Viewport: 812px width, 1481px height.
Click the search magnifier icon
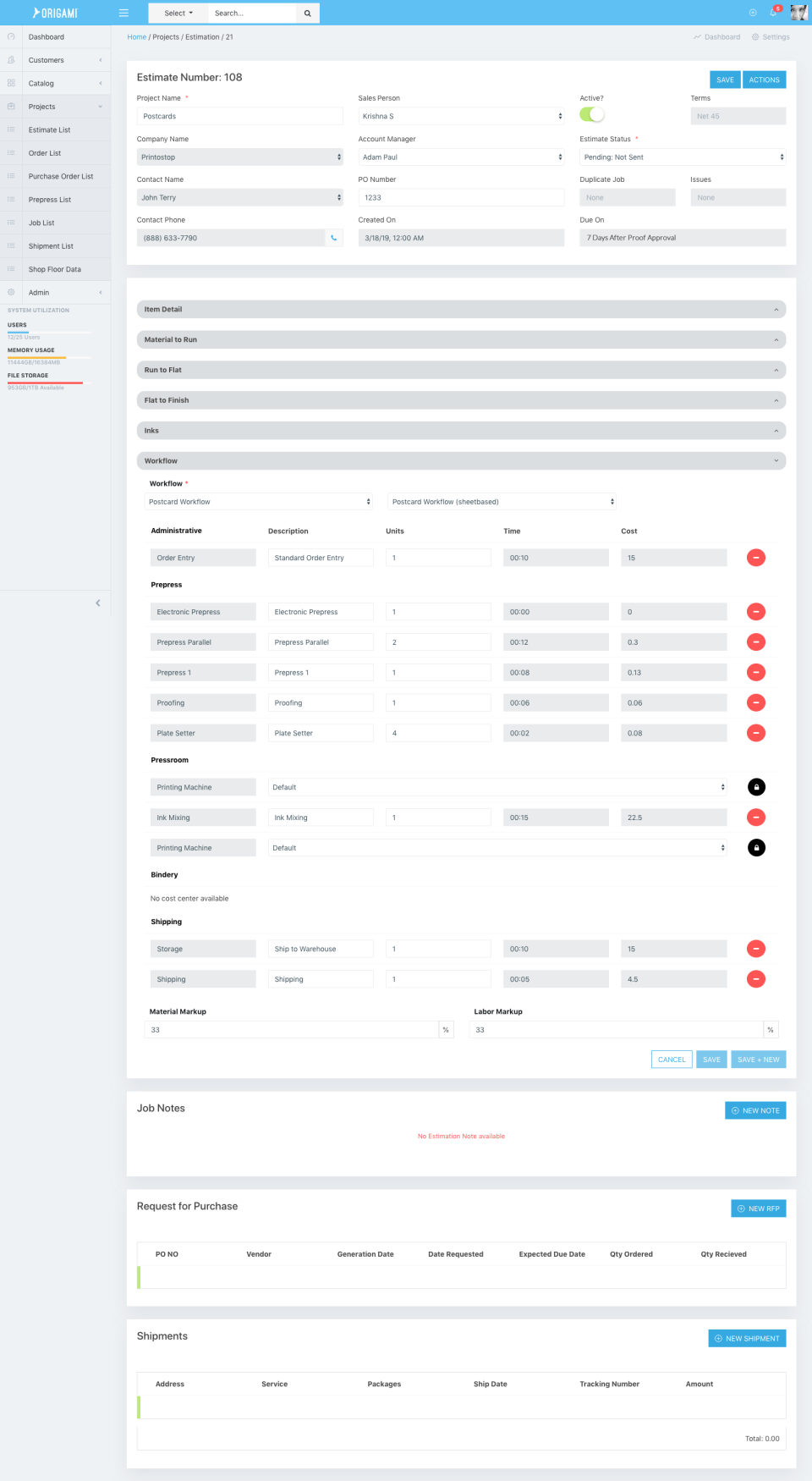coord(308,13)
